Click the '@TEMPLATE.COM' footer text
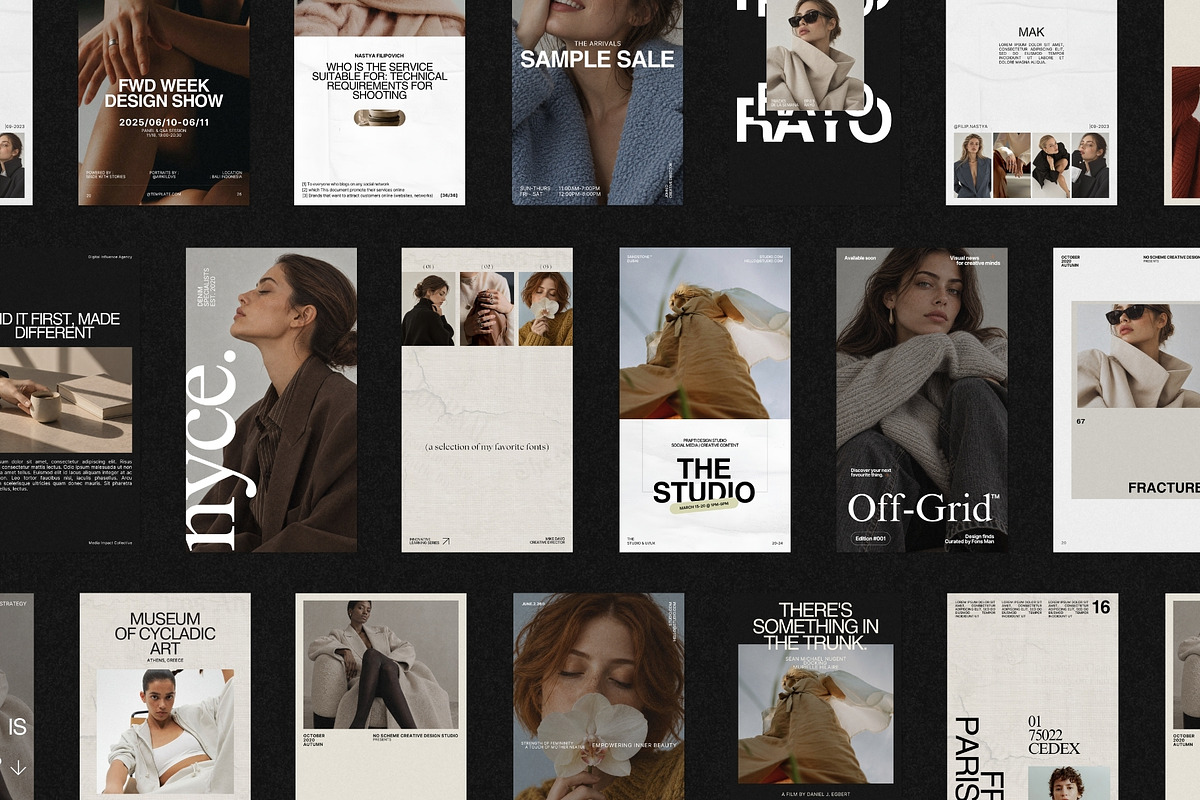Viewport: 1200px width, 800px height. [164, 193]
